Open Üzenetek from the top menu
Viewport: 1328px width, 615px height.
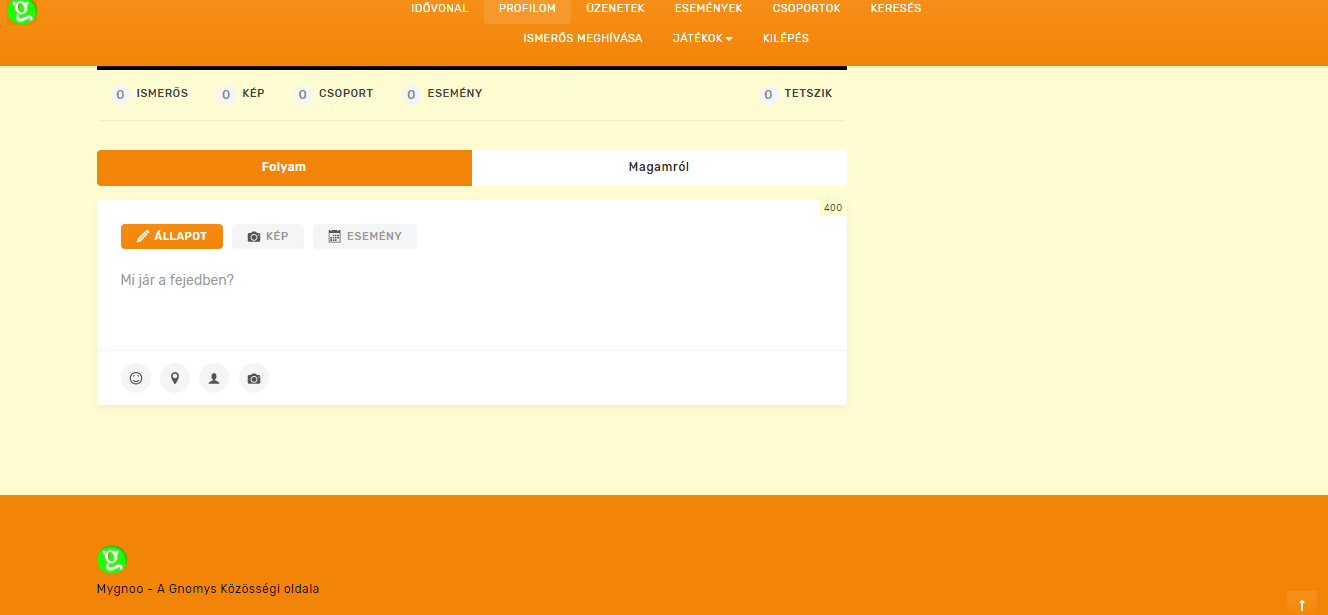point(615,8)
